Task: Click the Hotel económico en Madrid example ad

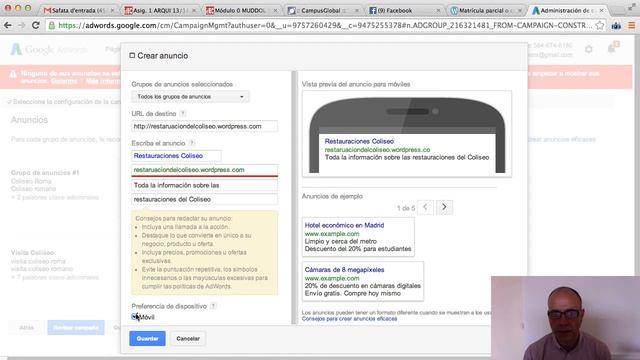Action: (x=358, y=237)
